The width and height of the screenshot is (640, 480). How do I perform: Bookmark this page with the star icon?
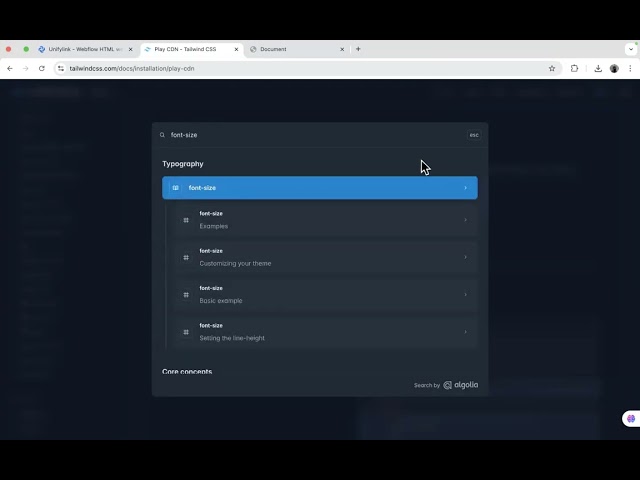[552, 69]
